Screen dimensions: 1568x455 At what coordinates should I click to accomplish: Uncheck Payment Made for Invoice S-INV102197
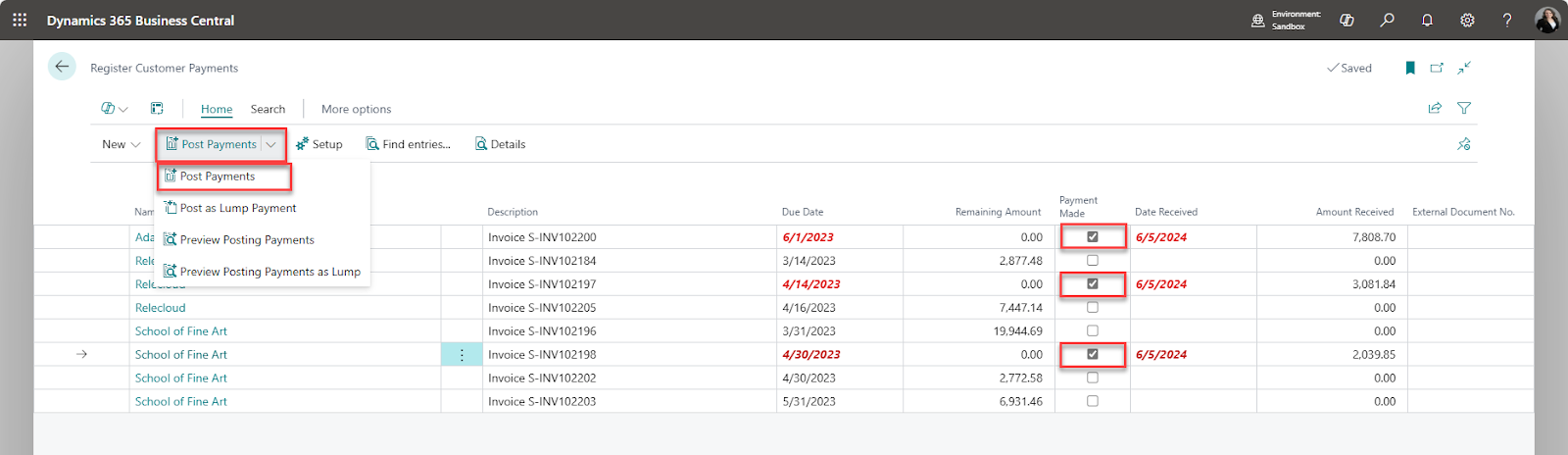[1093, 283]
